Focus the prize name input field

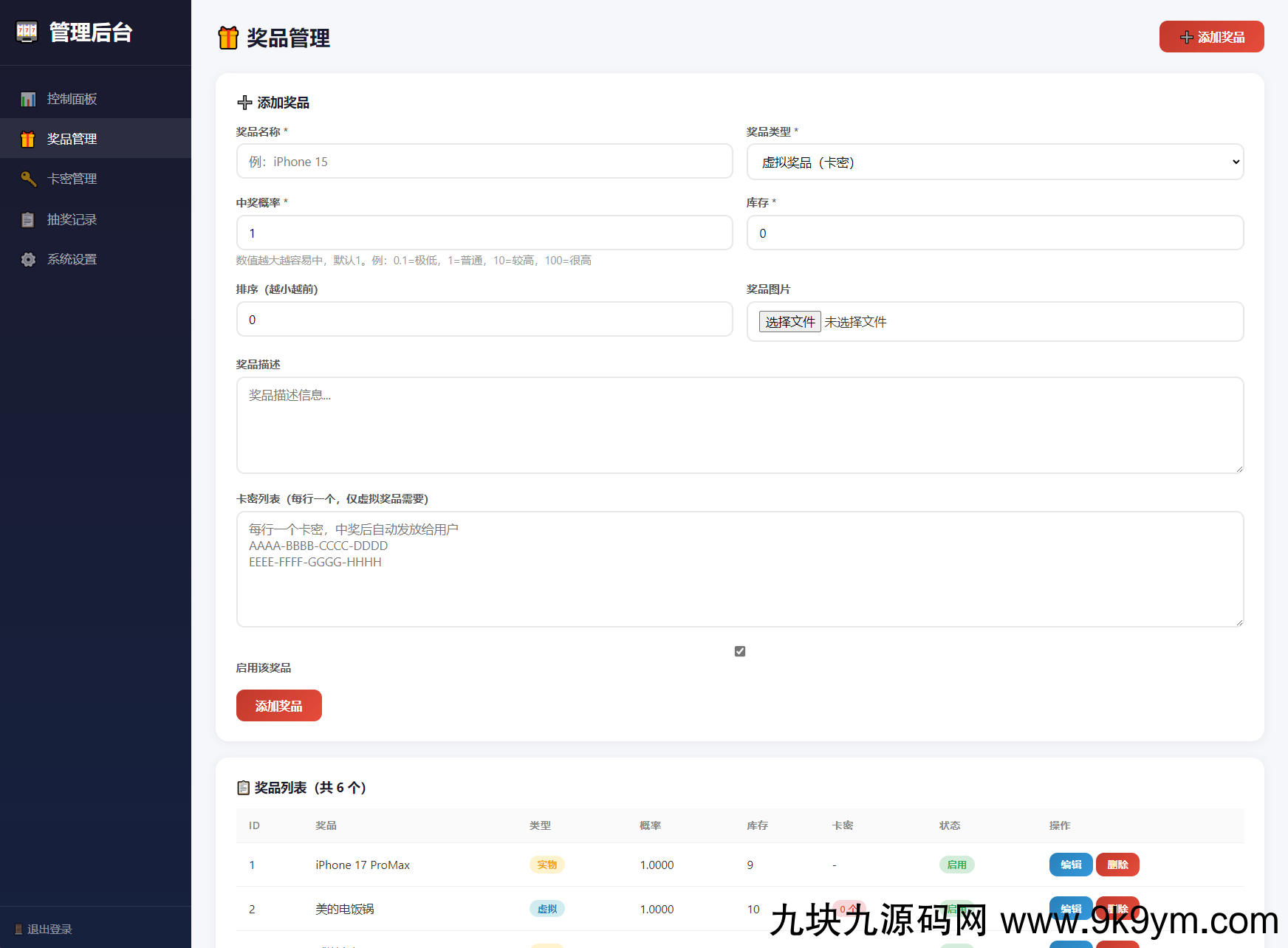(484, 162)
